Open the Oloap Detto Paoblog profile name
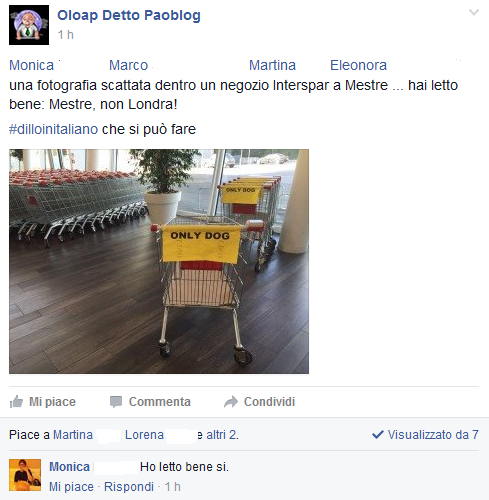This screenshot has height=500, width=489. coord(129,15)
